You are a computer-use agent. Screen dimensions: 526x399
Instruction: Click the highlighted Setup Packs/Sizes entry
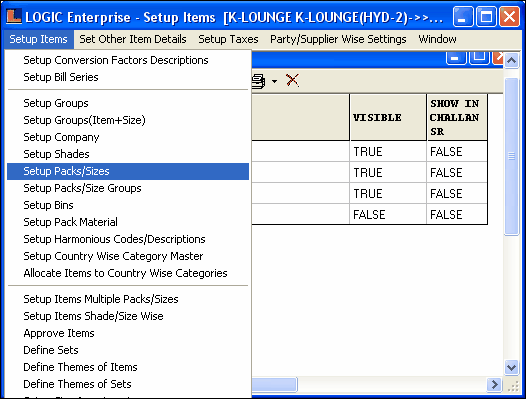tap(128, 171)
